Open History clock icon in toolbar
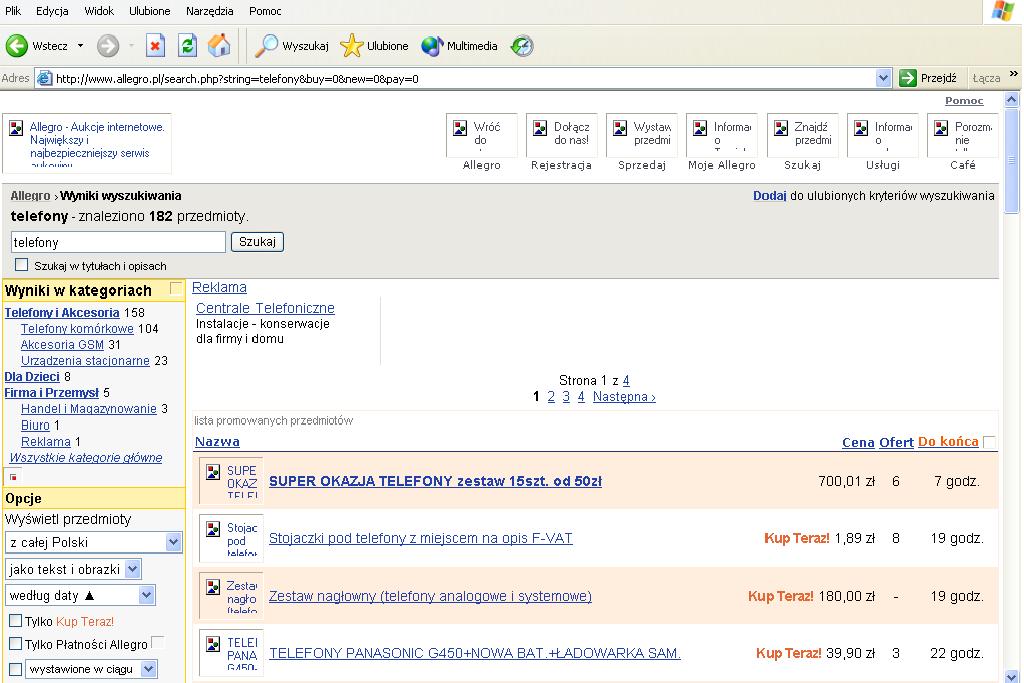This screenshot has height=683, width=1024. 522,46
